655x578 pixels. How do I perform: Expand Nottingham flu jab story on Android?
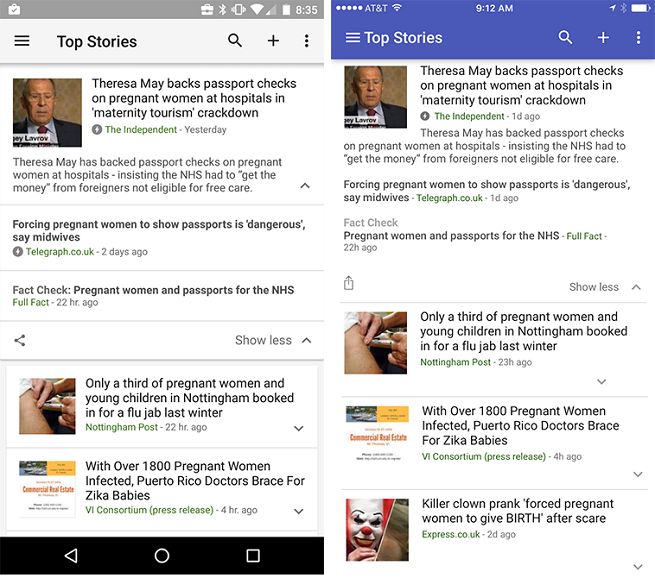[299, 428]
